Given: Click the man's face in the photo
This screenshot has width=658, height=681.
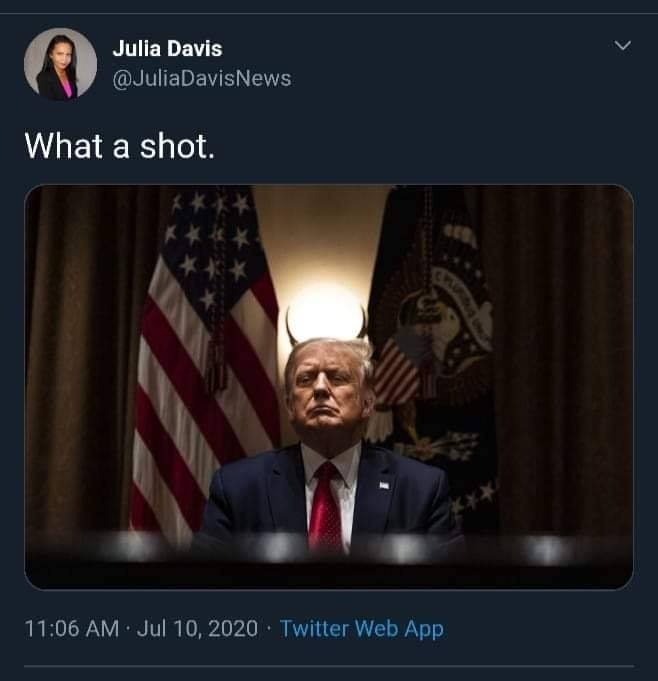Looking at the screenshot, I should 328,389.
